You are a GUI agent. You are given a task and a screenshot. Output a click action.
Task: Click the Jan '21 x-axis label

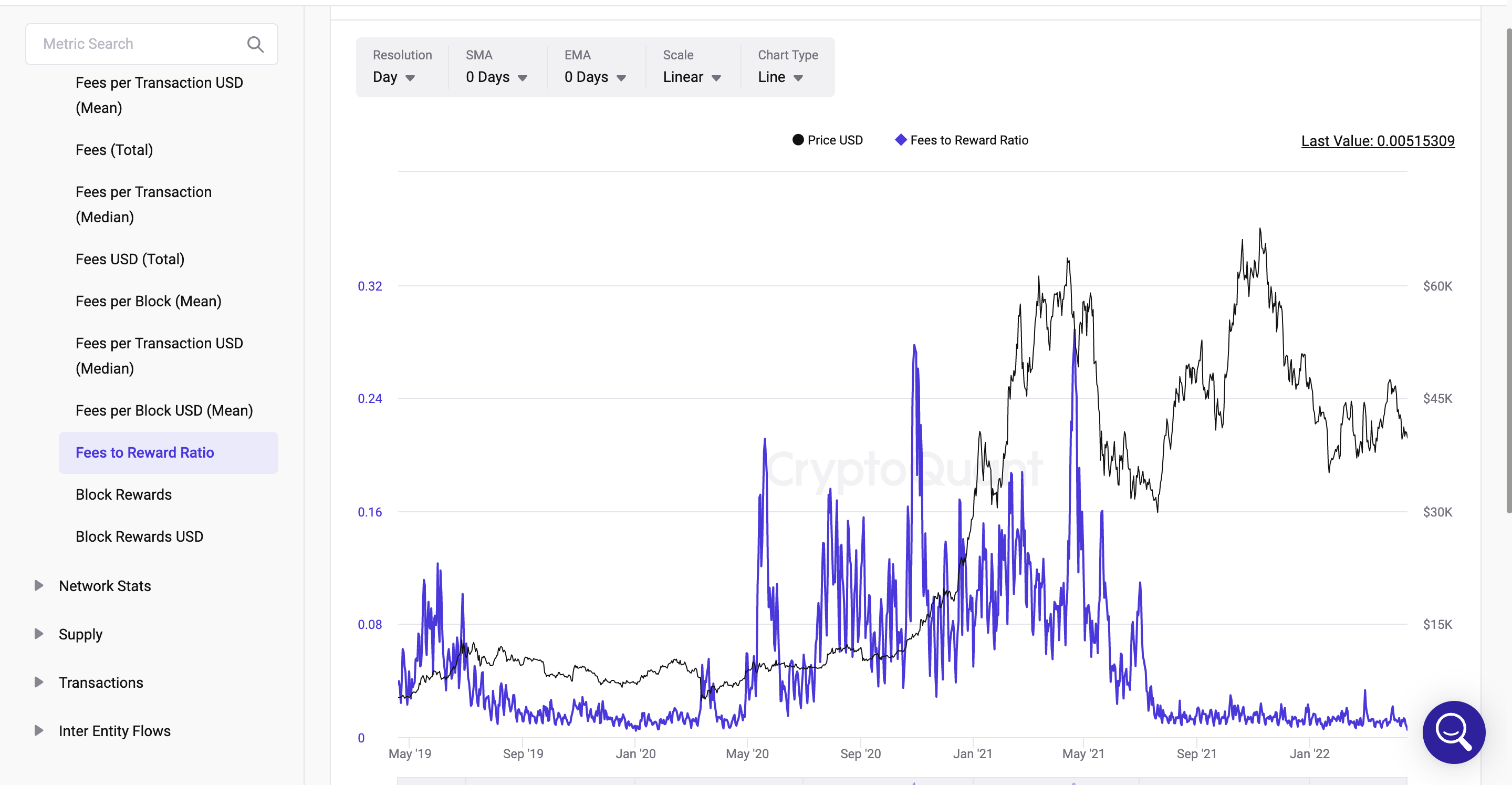(x=973, y=753)
